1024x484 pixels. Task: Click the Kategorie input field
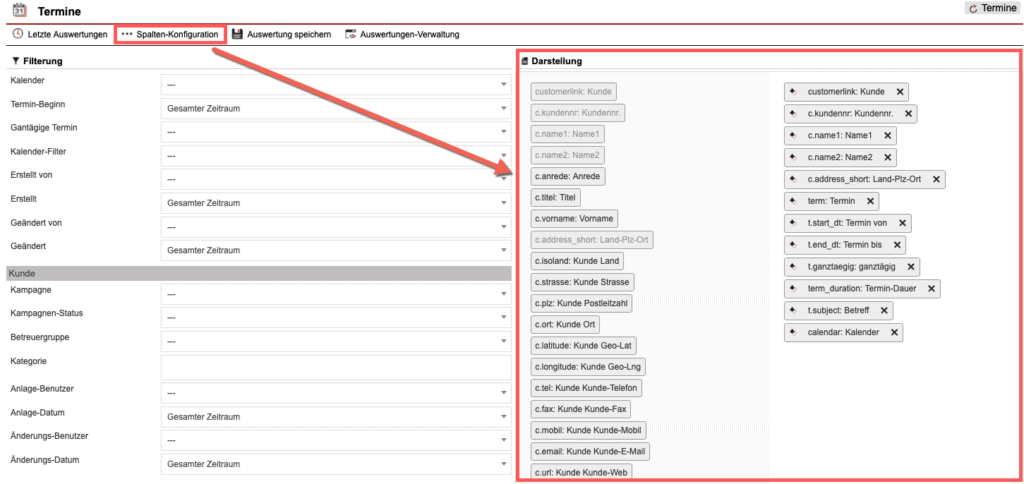coord(335,368)
